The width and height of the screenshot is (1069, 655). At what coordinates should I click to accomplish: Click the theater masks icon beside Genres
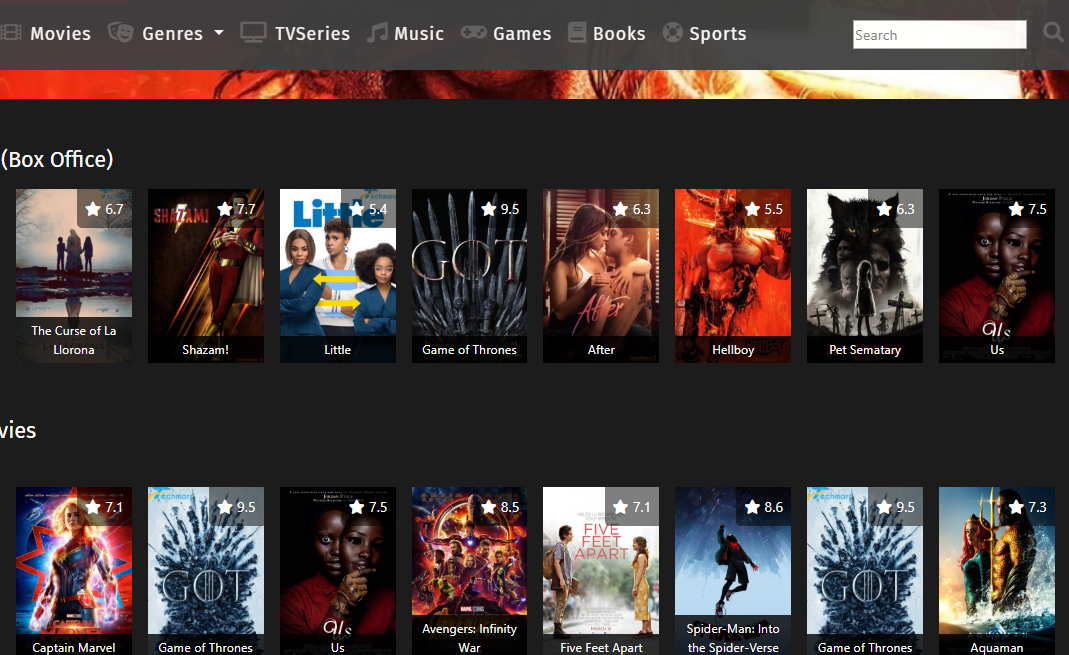point(121,33)
